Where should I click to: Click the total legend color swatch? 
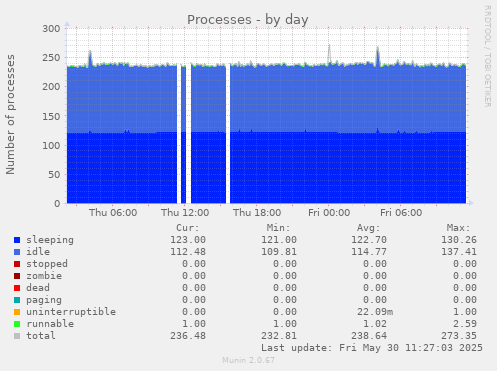pos(17,336)
